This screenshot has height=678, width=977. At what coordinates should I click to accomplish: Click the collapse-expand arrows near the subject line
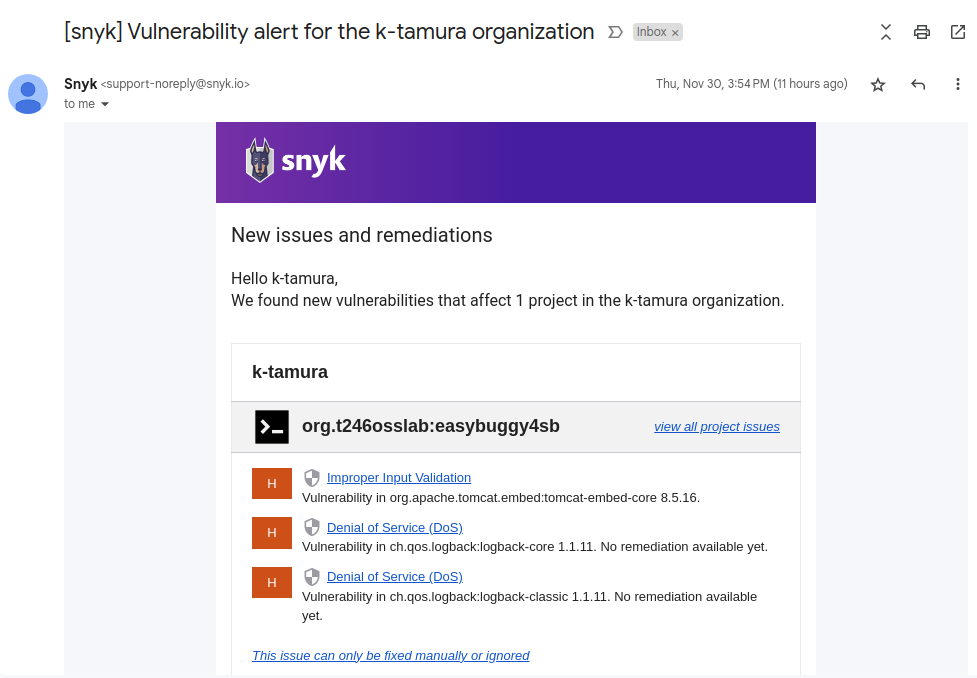885,31
